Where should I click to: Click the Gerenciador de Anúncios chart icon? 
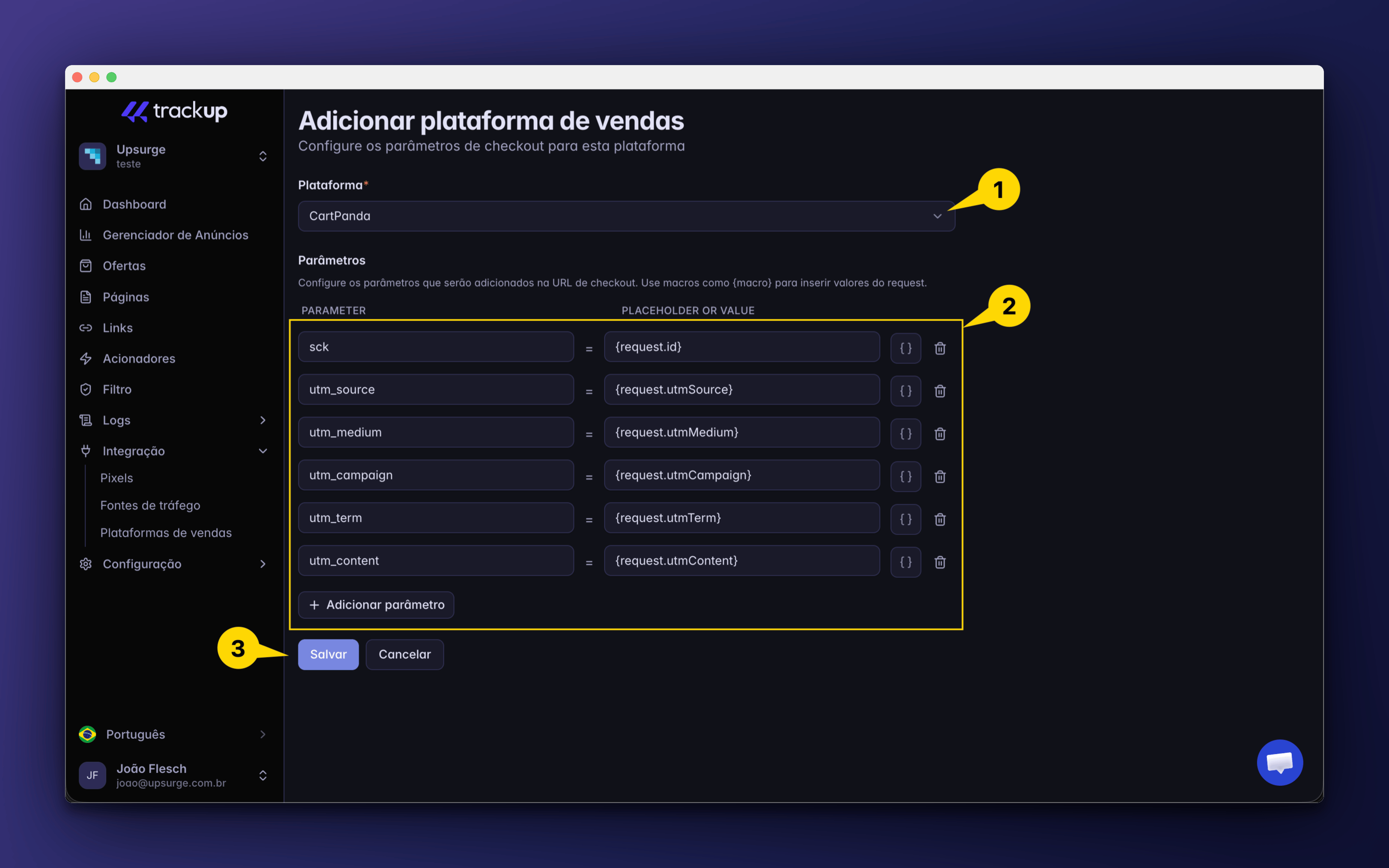pos(86,235)
